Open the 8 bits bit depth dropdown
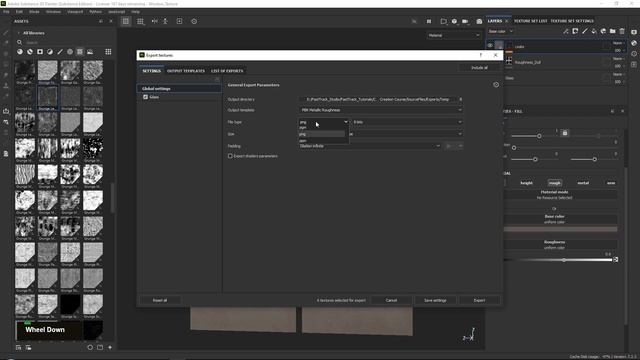 407,122
